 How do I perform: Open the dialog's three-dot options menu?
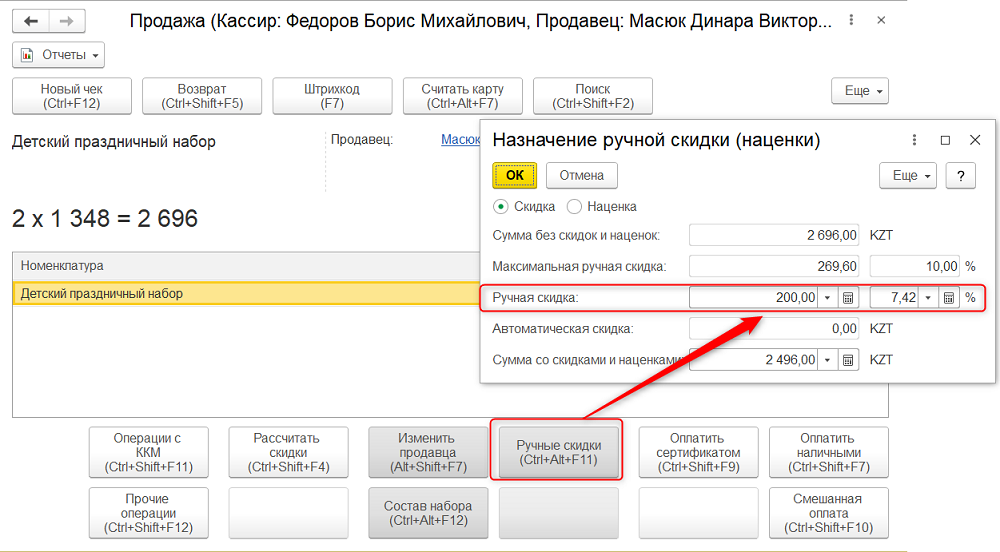pos(914,141)
